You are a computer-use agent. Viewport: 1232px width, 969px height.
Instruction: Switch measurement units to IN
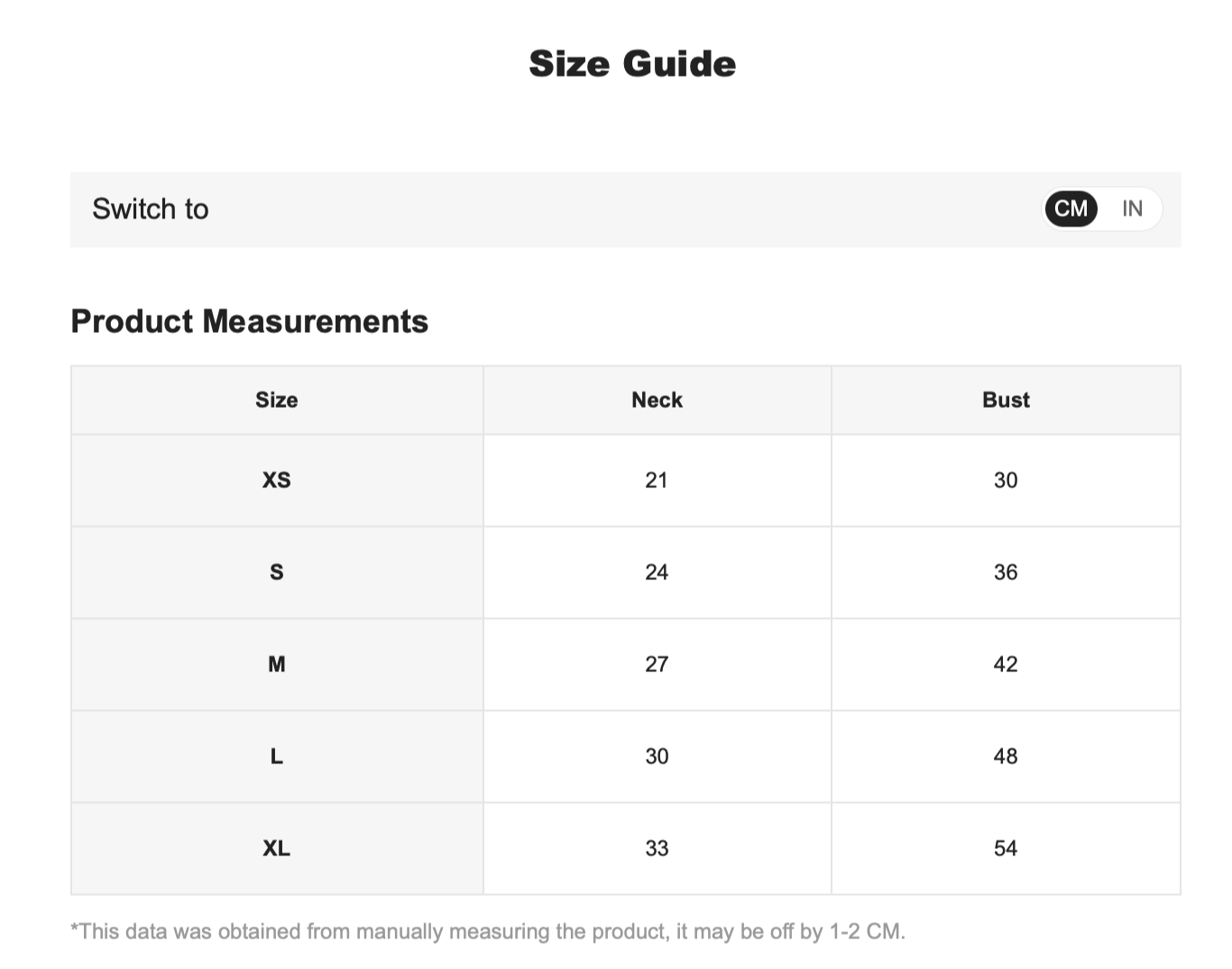point(1132,209)
